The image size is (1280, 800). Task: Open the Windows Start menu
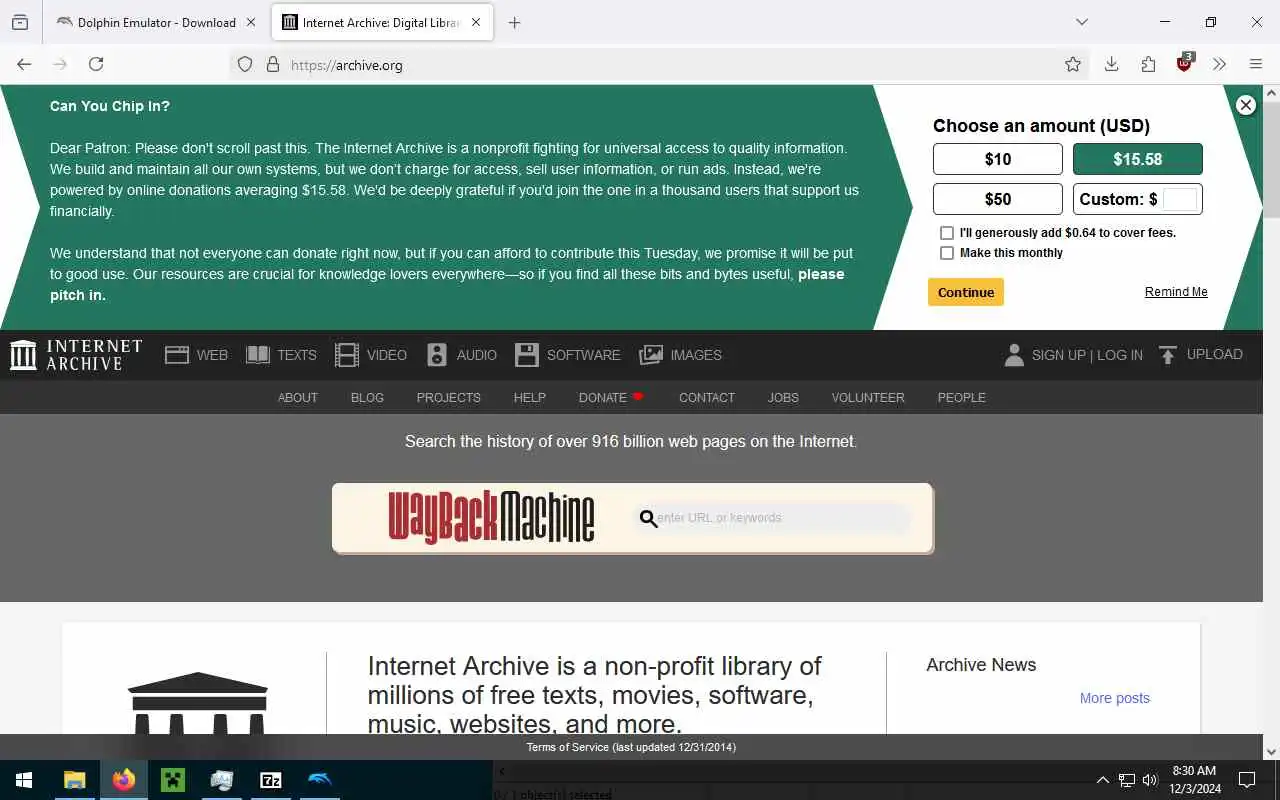[x=24, y=780]
